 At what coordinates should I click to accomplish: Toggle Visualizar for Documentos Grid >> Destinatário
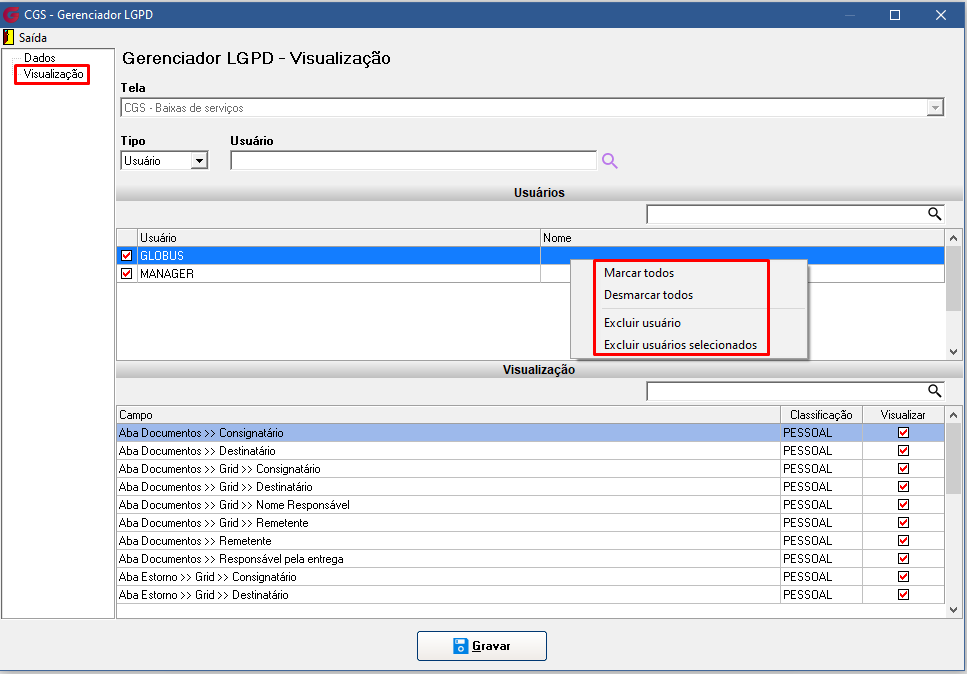pyautogui.click(x=903, y=487)
